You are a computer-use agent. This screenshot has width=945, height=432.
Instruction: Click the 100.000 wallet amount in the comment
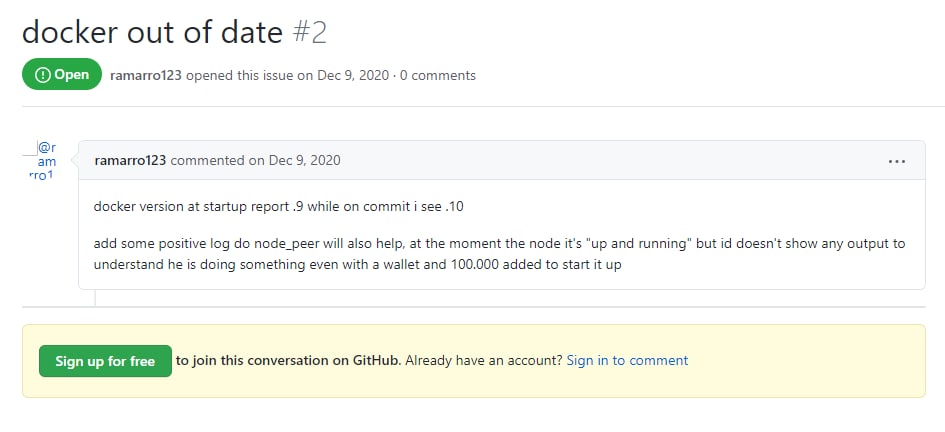coord(474,265)
